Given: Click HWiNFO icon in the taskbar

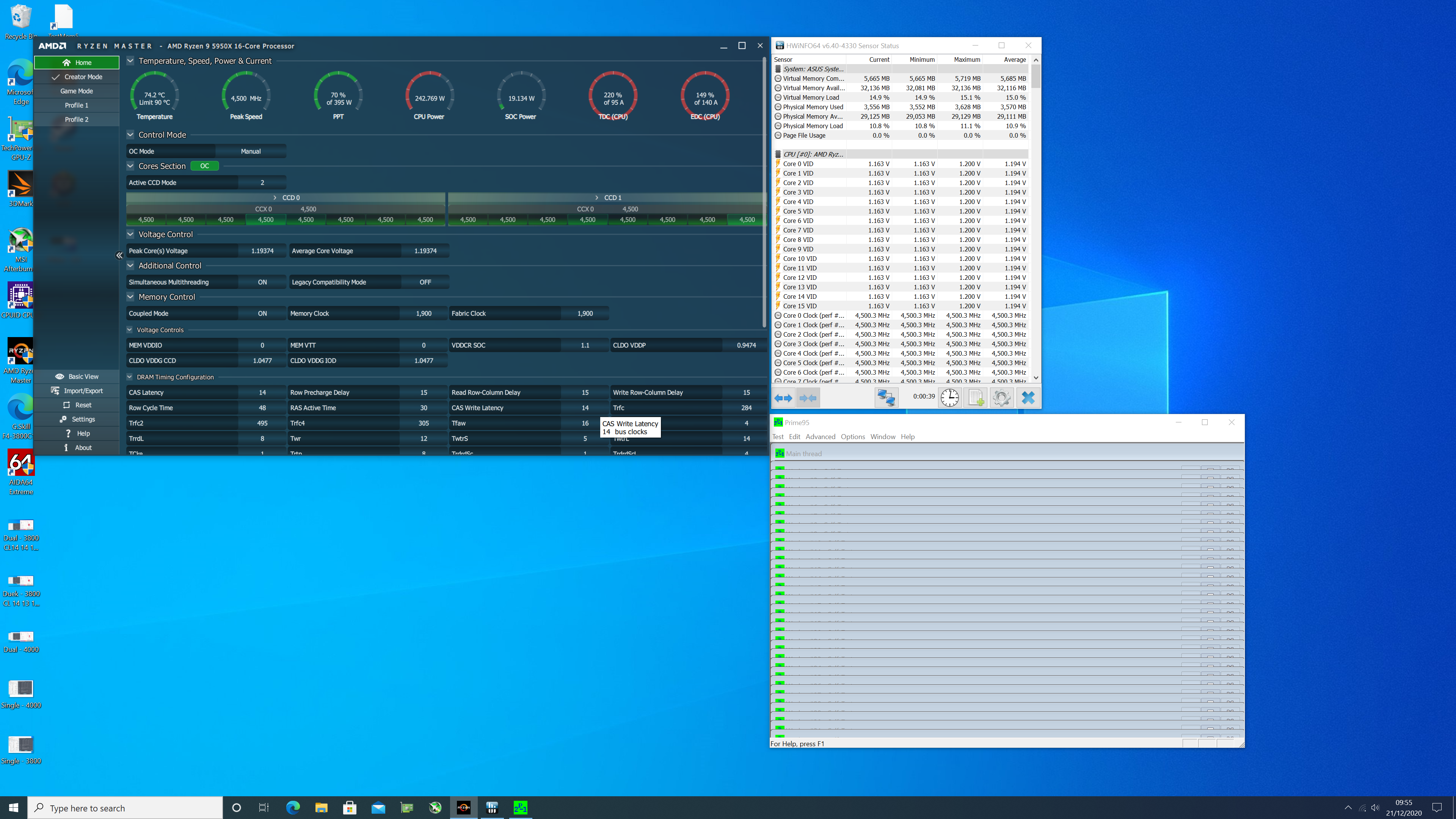Looking at the screenshot, I should [x=492, y=808].
